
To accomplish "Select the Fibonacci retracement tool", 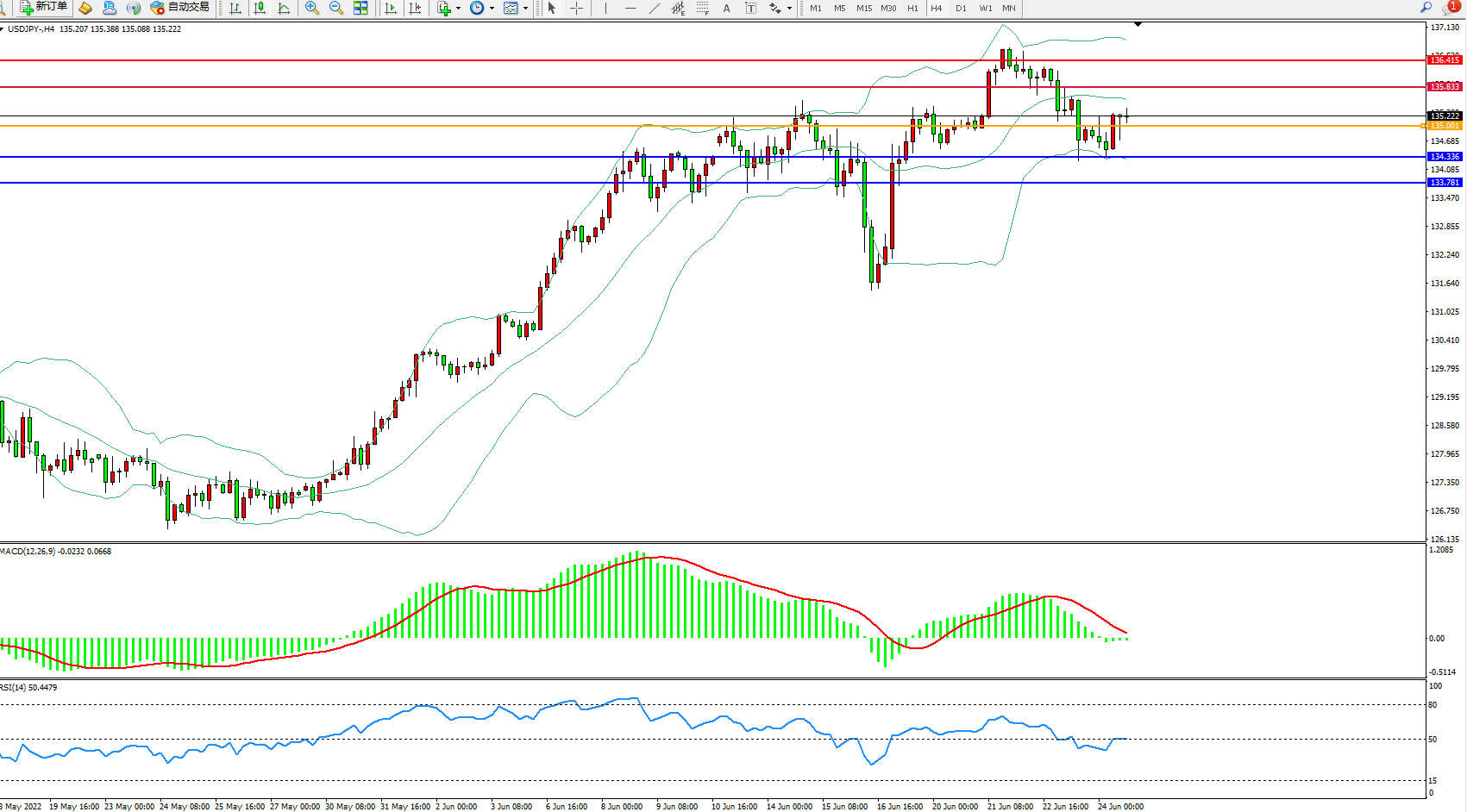I will (x=702, y=8).
